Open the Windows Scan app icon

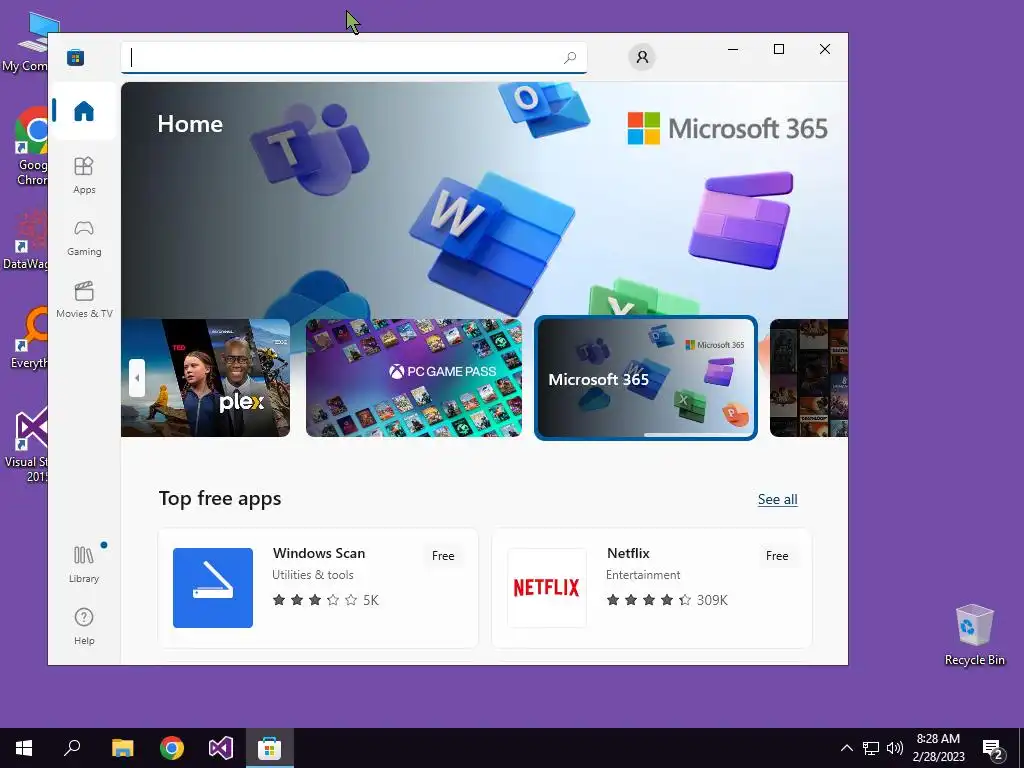click(213, 588)
